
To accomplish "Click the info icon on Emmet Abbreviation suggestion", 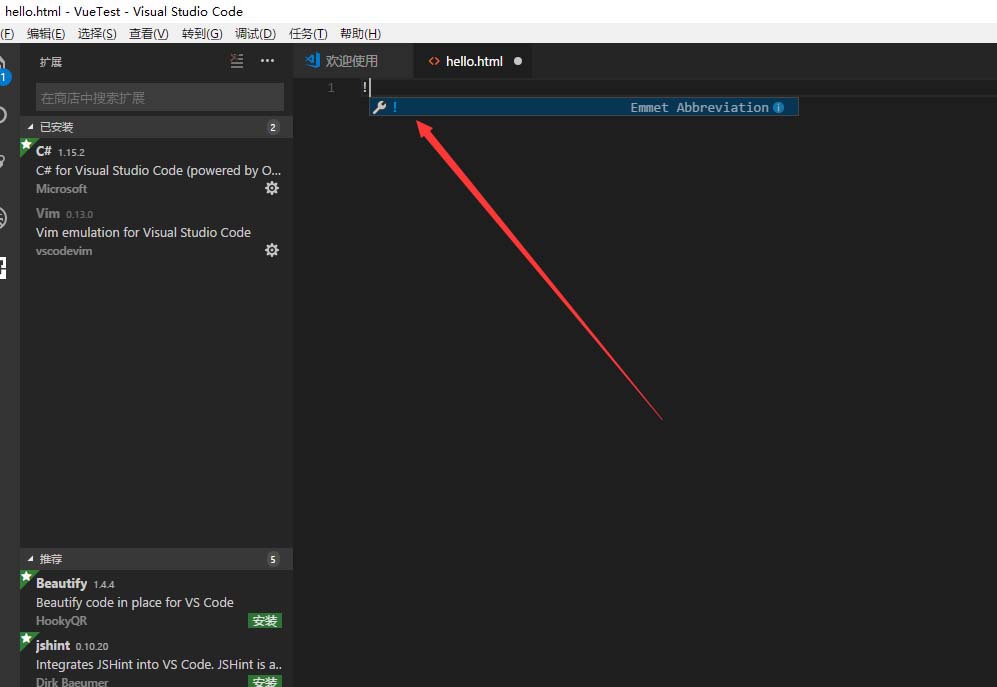I will tap(778, 106).
